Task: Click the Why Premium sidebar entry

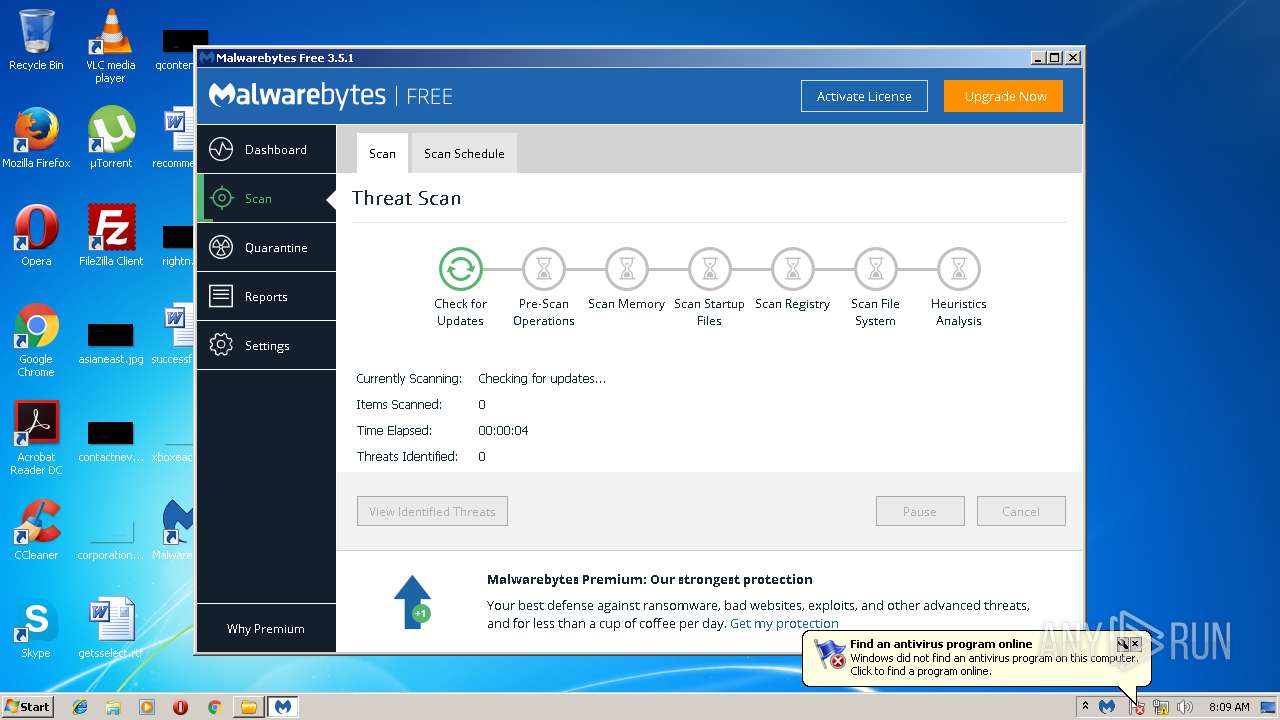Action: click(x=266, y=628)
